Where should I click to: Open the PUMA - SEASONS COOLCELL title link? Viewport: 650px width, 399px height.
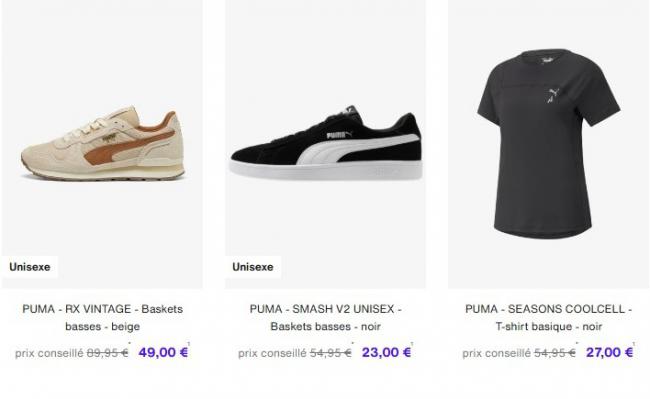[x=548, y=317]
